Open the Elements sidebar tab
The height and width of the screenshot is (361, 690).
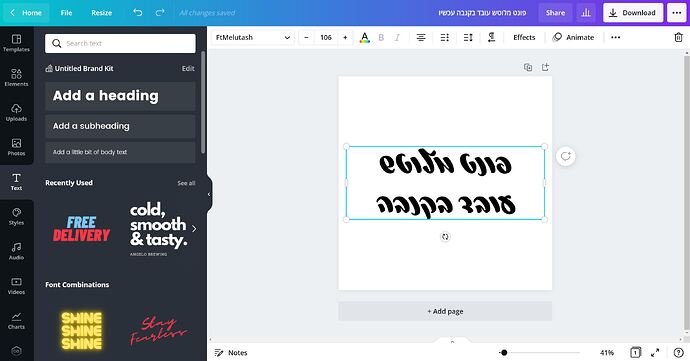click(x=16, y=77)
